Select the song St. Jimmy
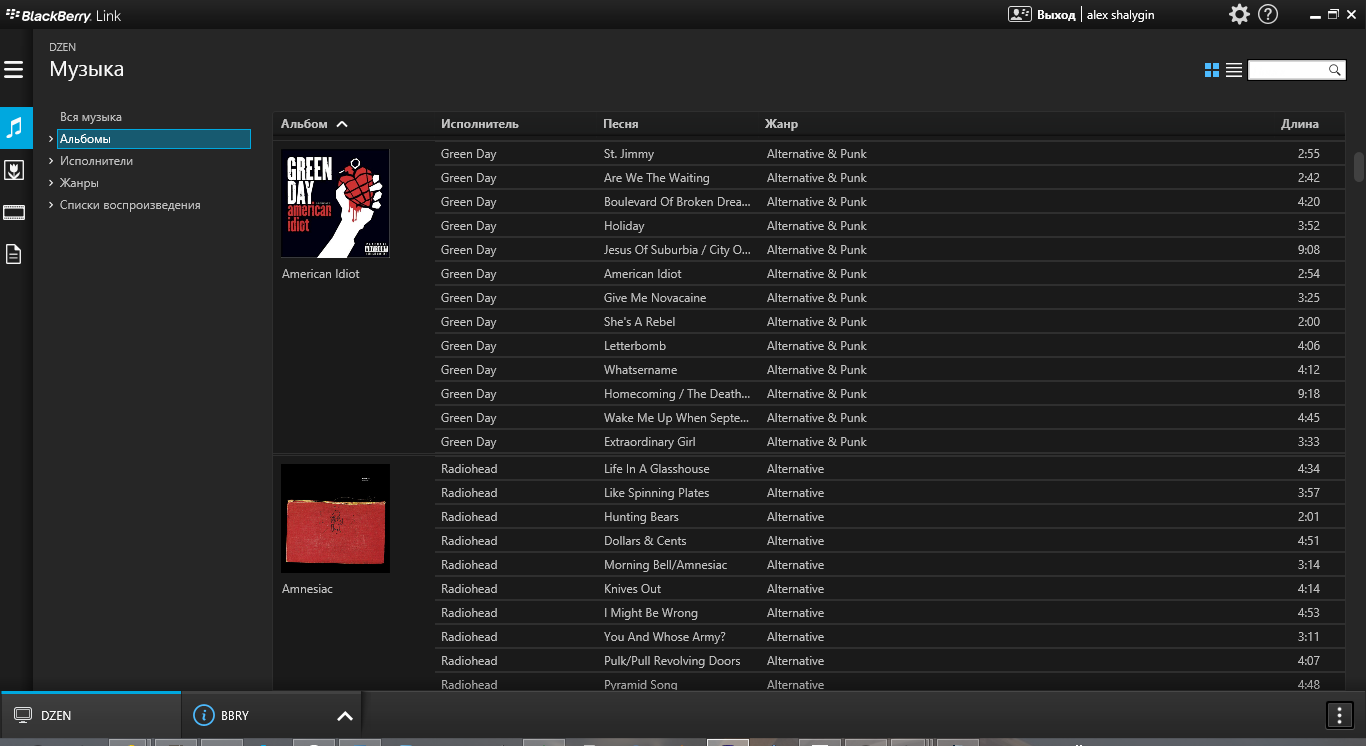1366x746 pixels. [x=629, y=154]
